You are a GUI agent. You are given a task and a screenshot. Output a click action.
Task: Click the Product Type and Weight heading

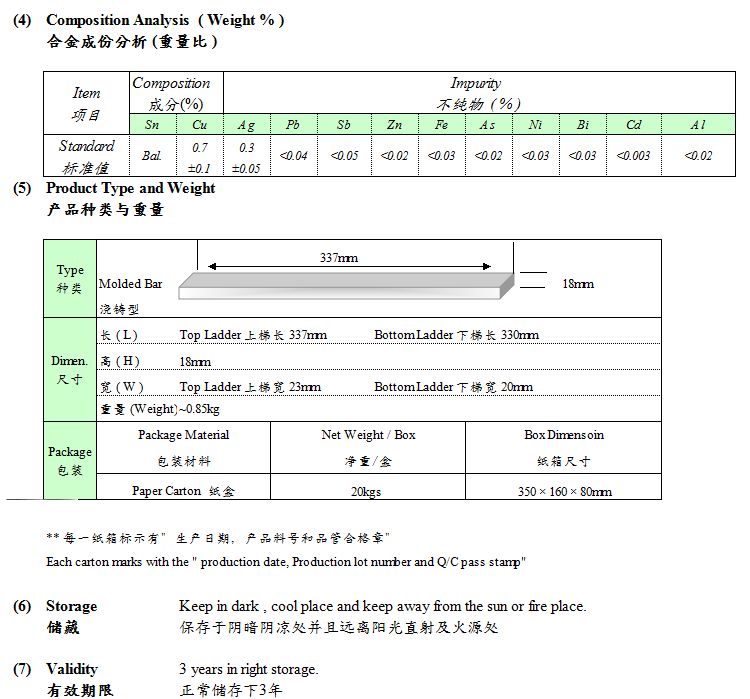pos(130,188)
